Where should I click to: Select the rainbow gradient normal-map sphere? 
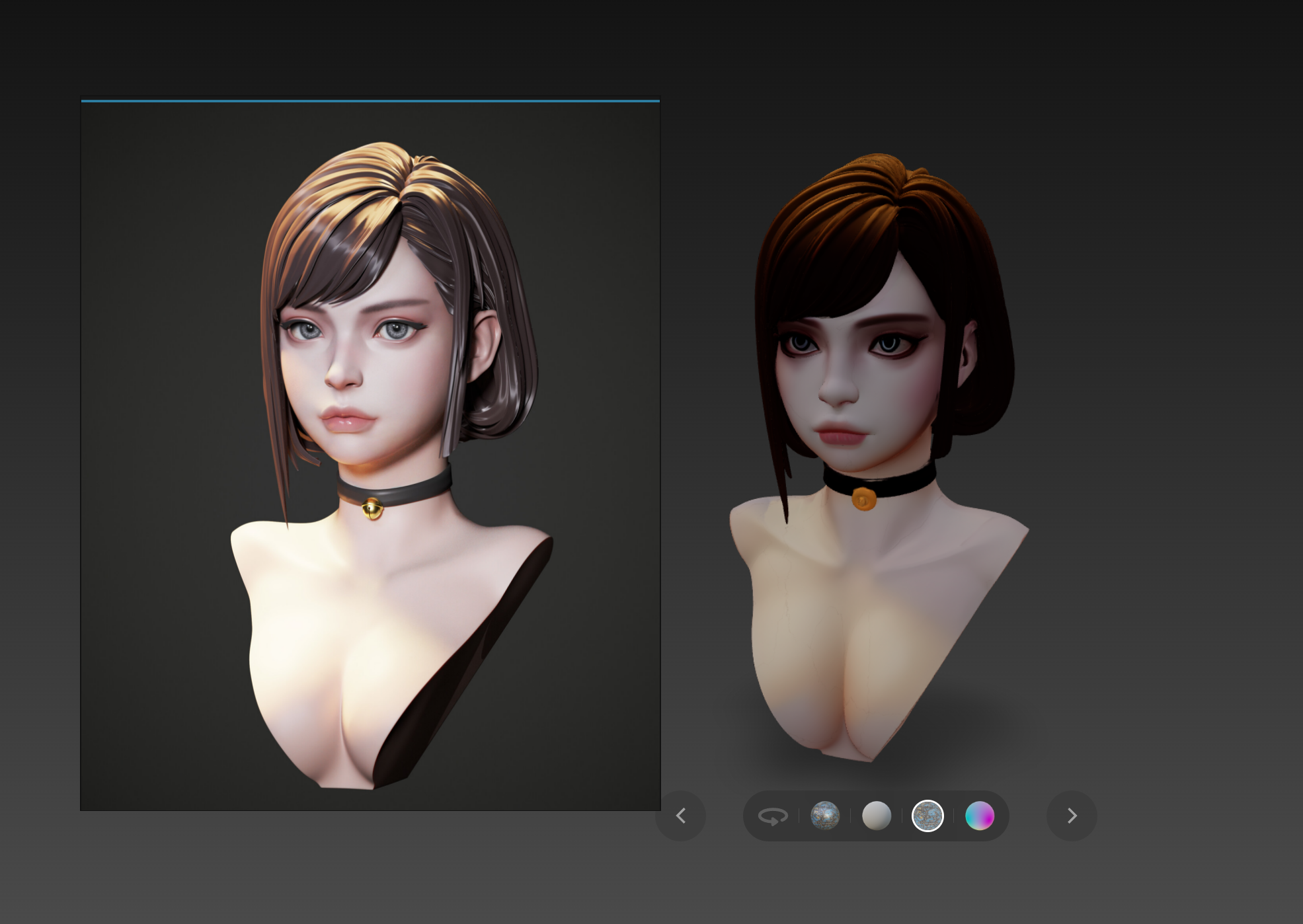979,816
